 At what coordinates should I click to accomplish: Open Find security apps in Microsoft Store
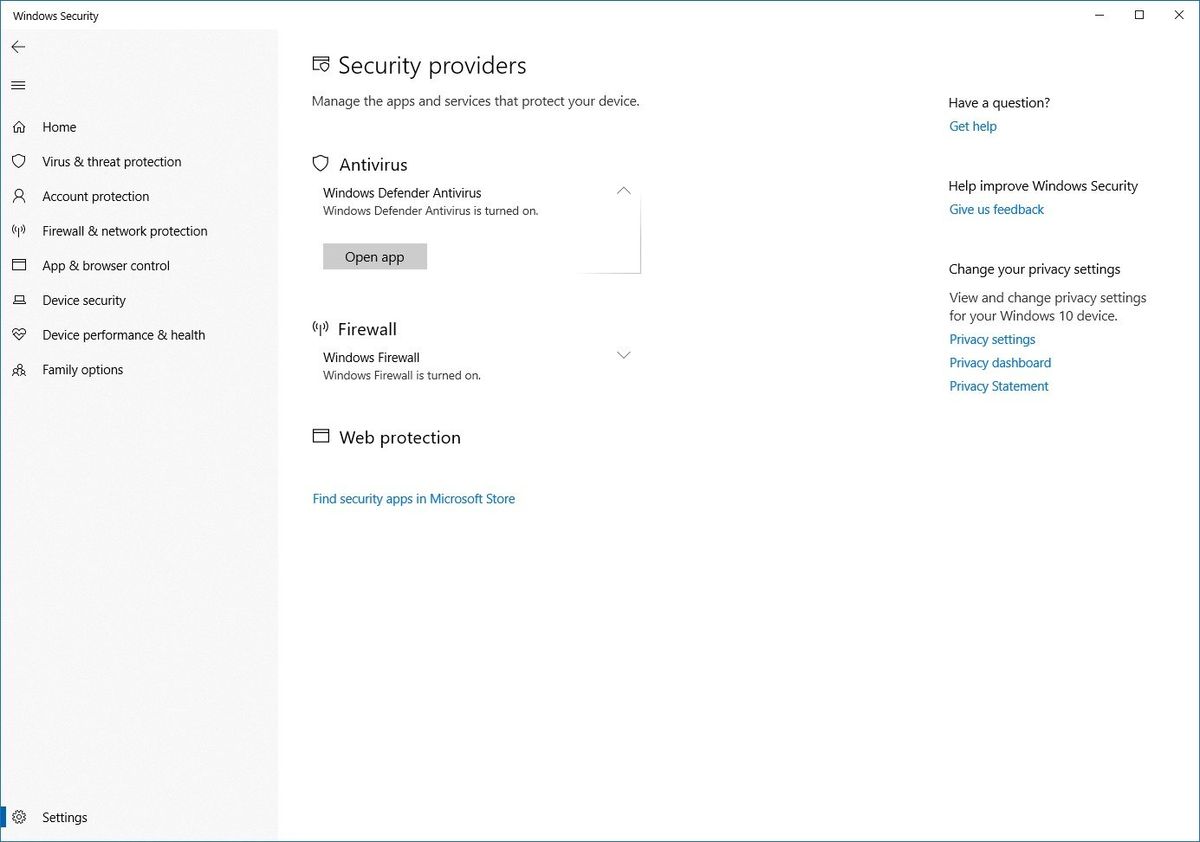point(413,498)
